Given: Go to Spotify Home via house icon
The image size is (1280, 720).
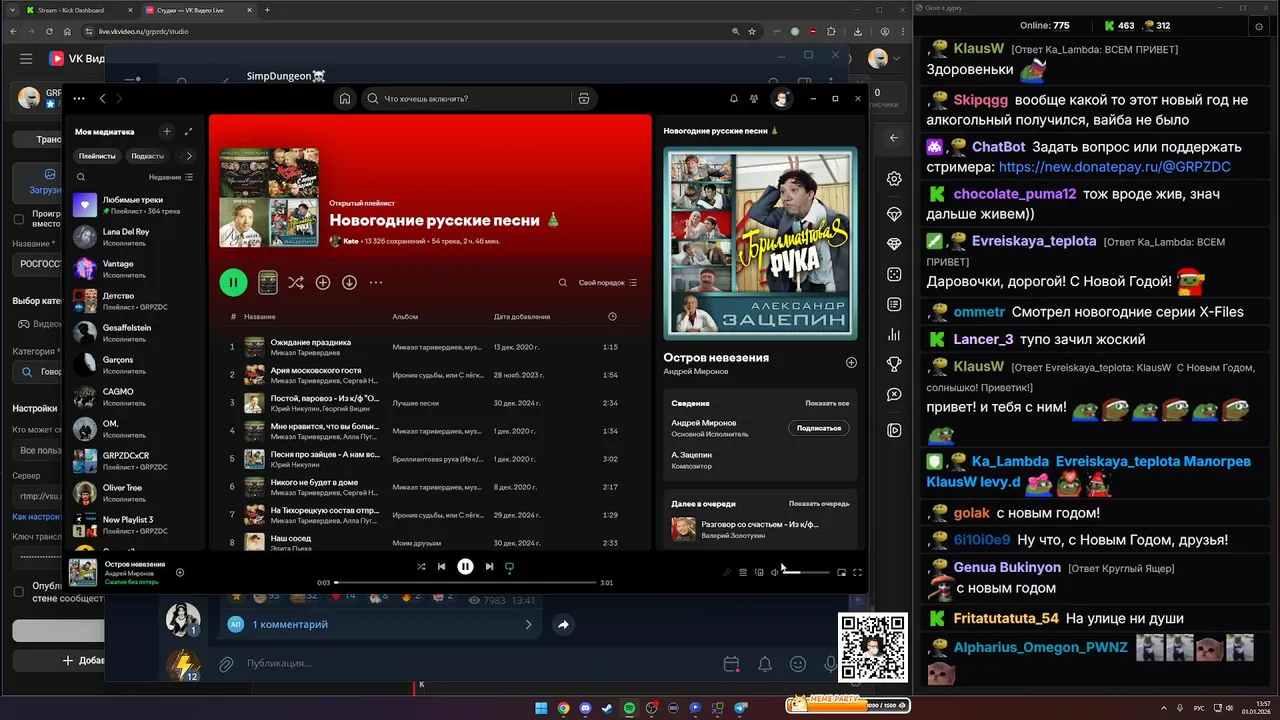Looking at the screenshot, I should 345,99.
